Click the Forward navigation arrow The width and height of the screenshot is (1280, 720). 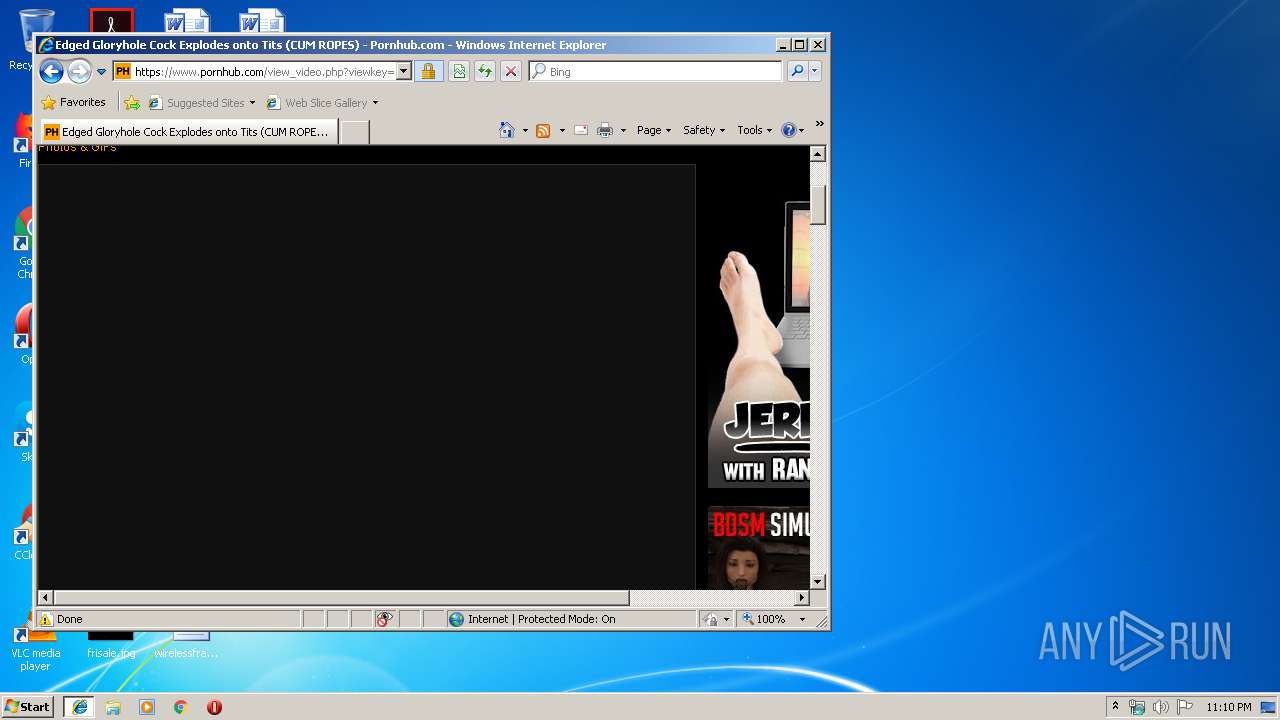pyautogui.click(x=79, y=71)
